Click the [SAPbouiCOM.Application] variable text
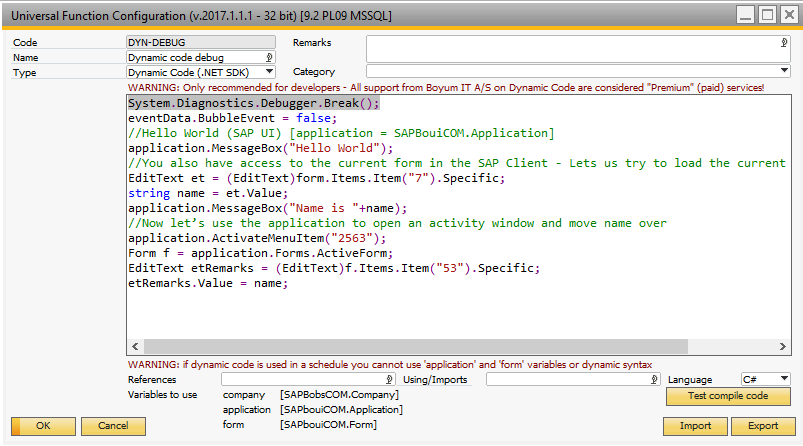 pos(342,410)
